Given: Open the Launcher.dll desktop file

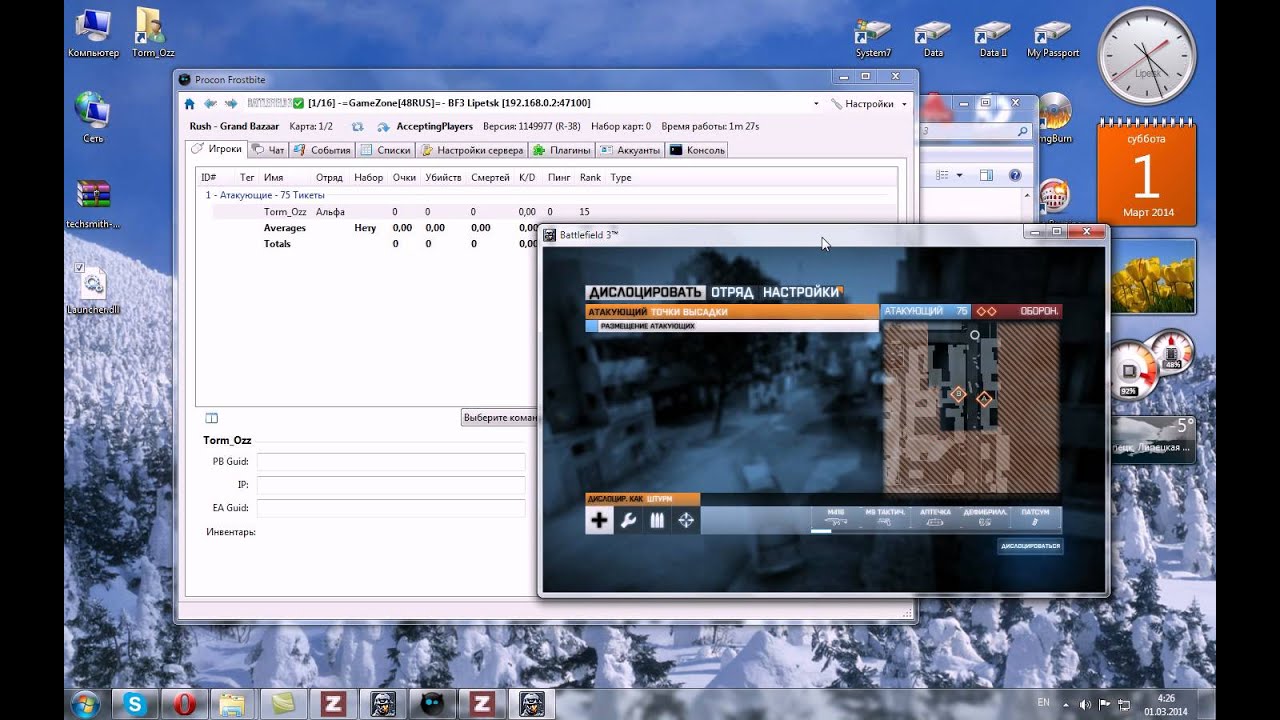Looking at the screenshot, I should [x=93, y=289].
